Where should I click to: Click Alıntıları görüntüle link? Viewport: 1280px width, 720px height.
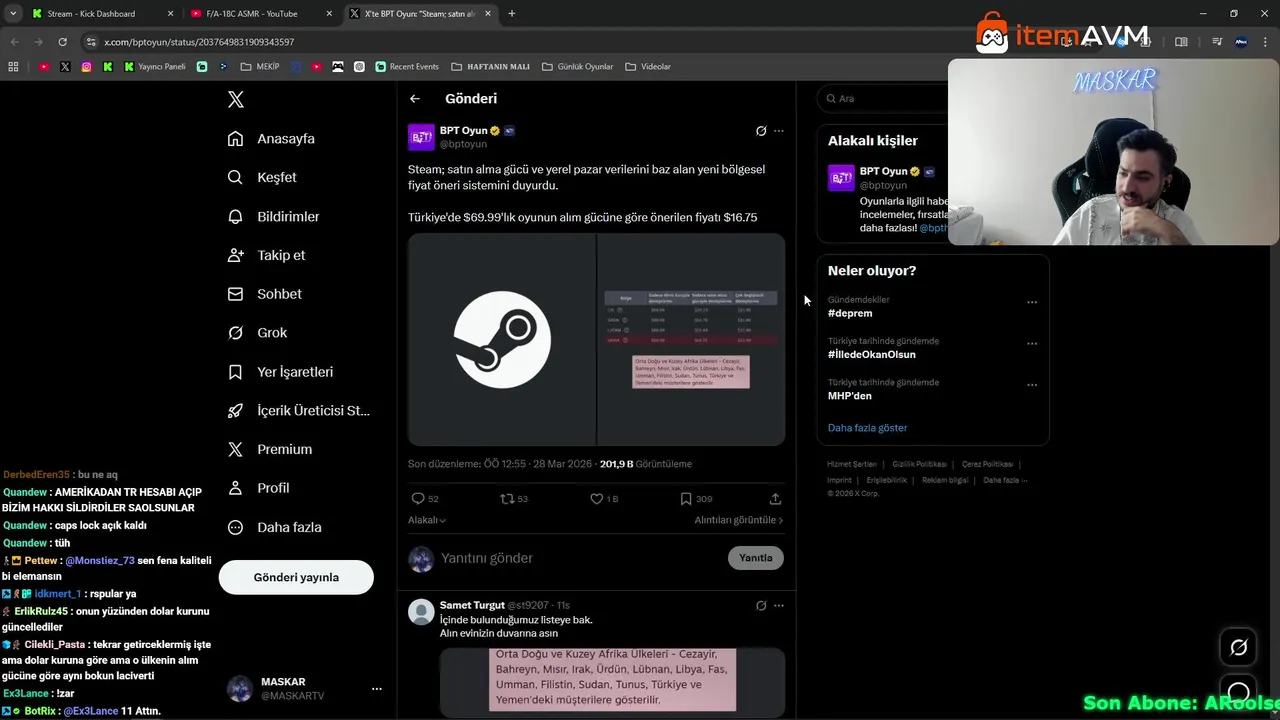(739, 520)
